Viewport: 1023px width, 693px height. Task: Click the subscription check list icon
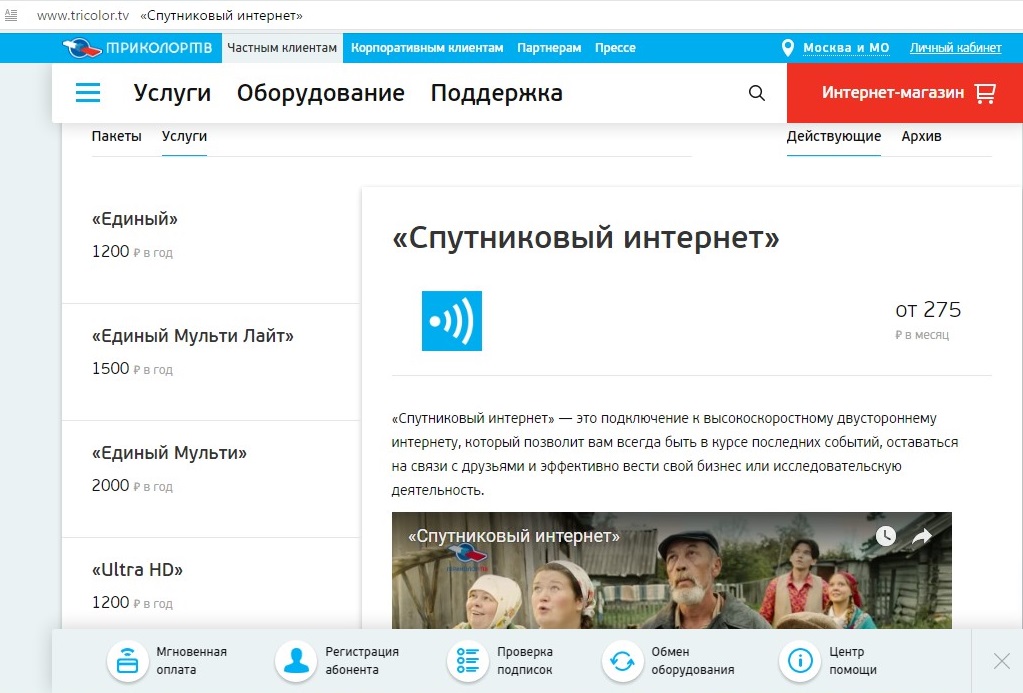468,661
